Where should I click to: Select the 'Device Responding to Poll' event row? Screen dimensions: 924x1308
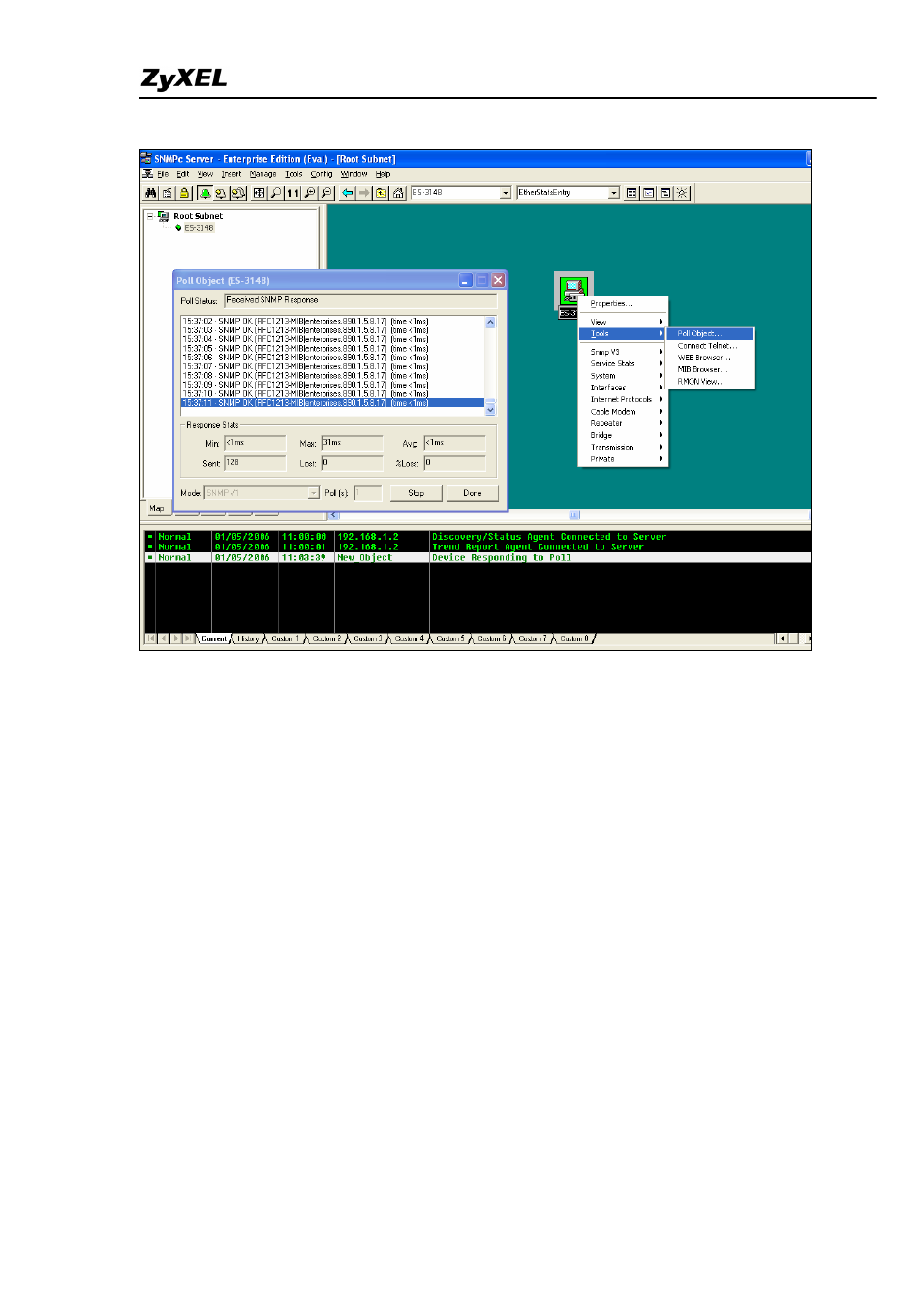[478, 558]
